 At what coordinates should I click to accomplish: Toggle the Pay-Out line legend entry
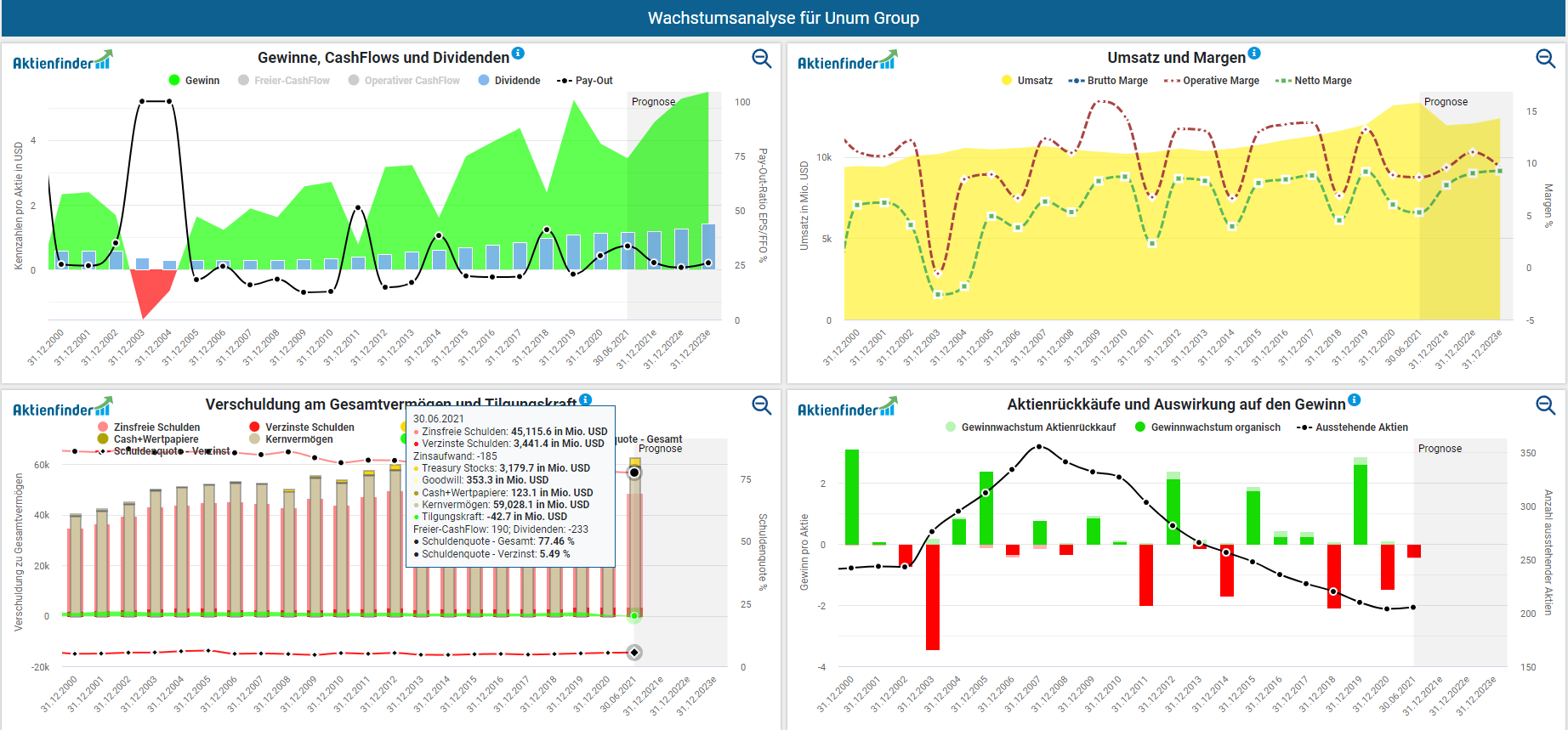(x=585, y=81)
